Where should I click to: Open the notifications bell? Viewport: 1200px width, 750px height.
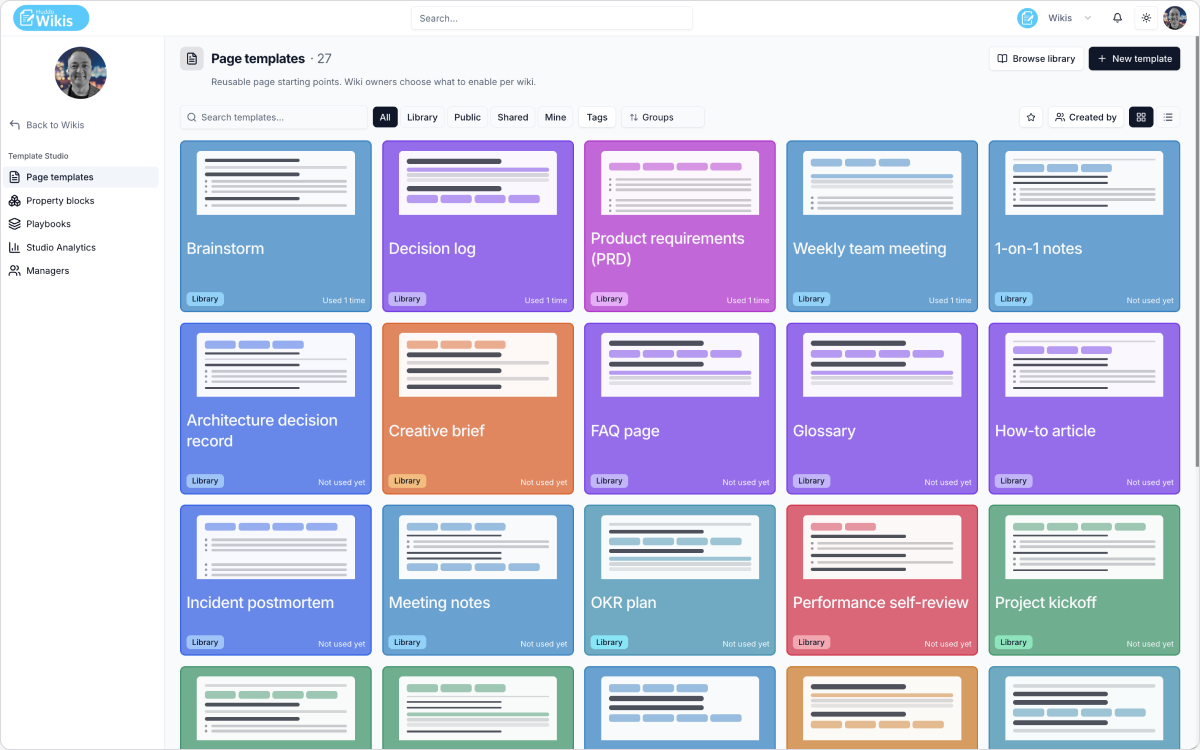[x=1118, y=18]
